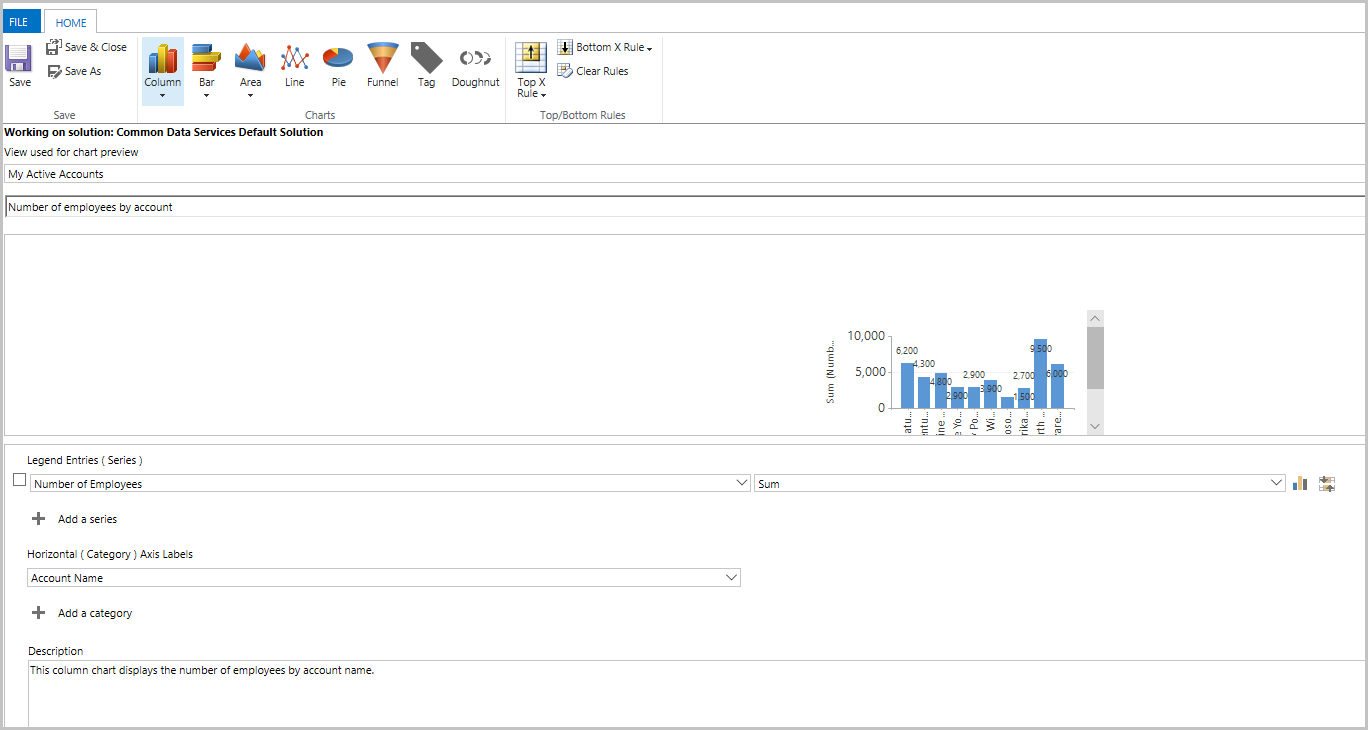Change chart type to Doughnut

[x=475, y=62]
